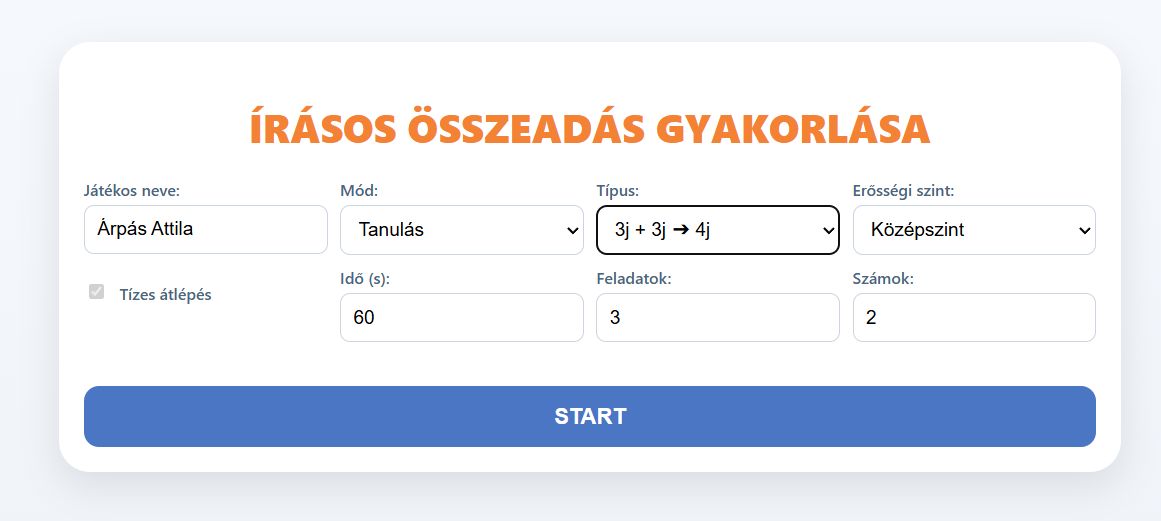Viewport: 1161px width, 521px height.
Task: Click the Típus label text
Action: click(x=617, y=190)
